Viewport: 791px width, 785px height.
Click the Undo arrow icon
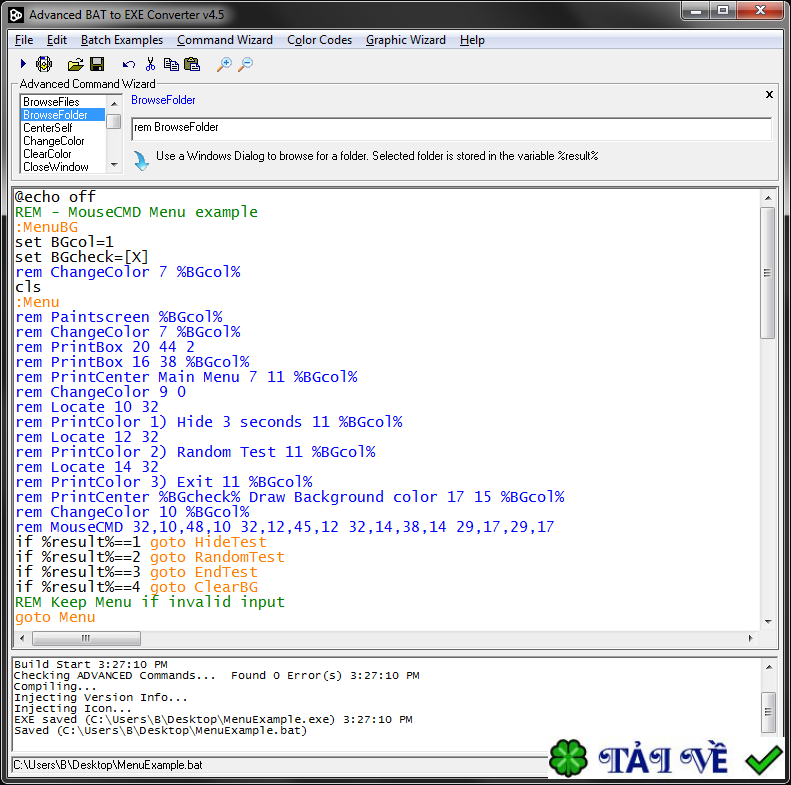pos(129,64)
